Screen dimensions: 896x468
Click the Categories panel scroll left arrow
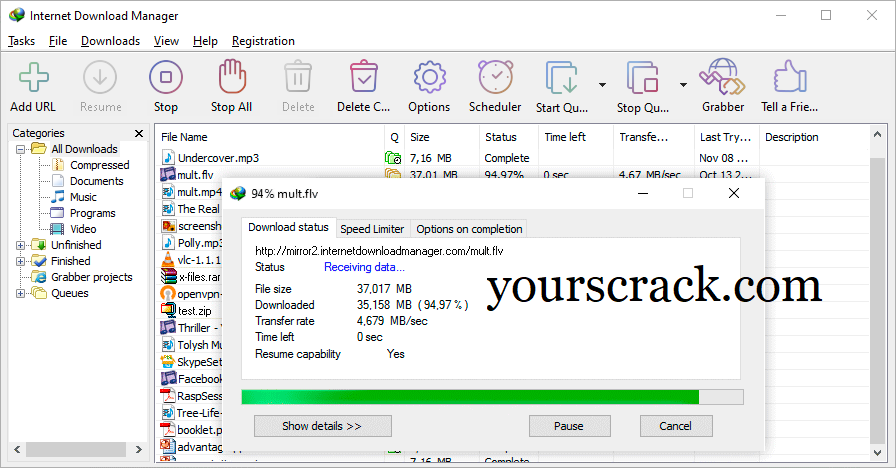(x=17, y=450)
